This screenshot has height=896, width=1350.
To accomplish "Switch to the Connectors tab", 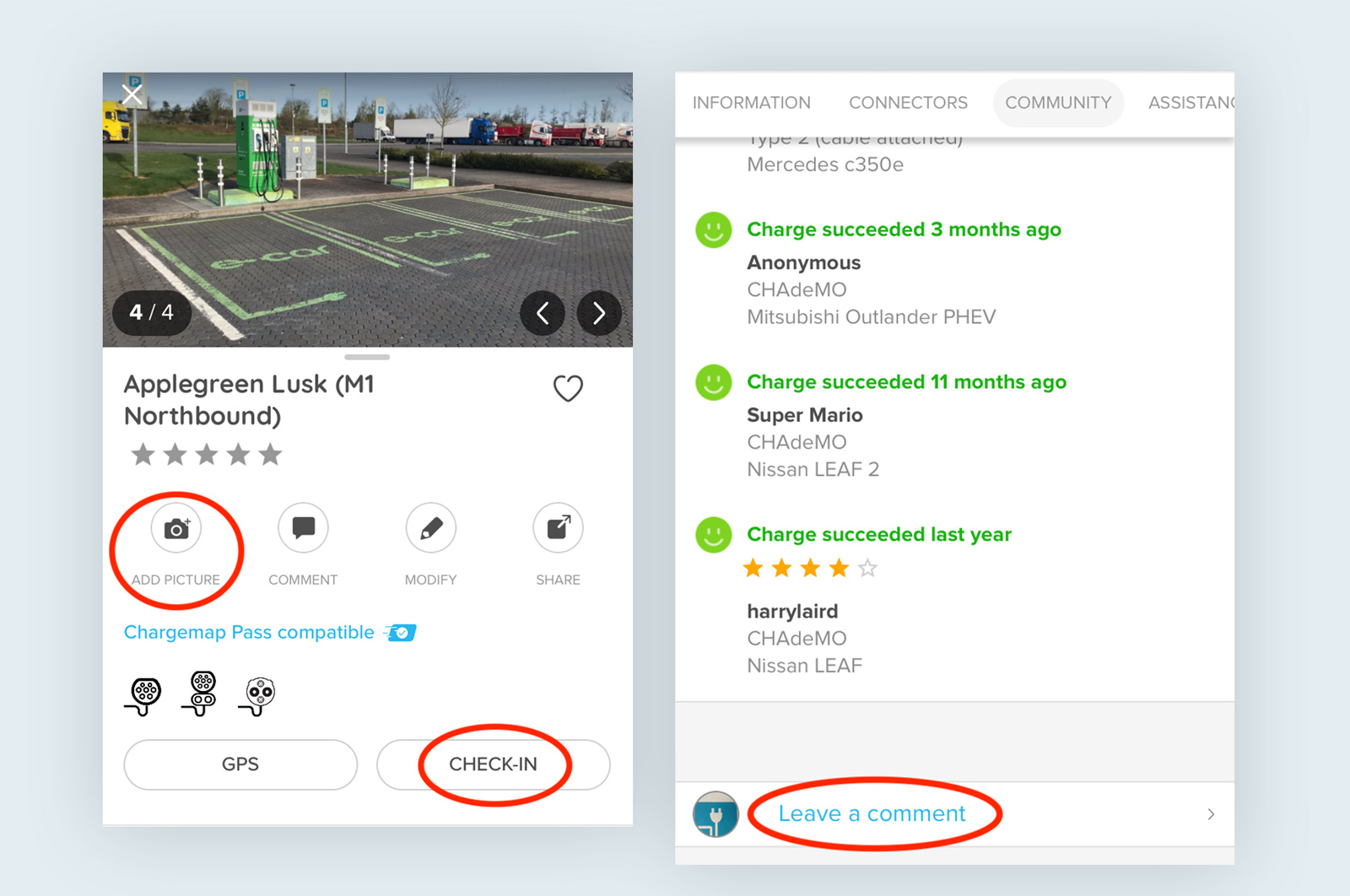I will (908, 103).
